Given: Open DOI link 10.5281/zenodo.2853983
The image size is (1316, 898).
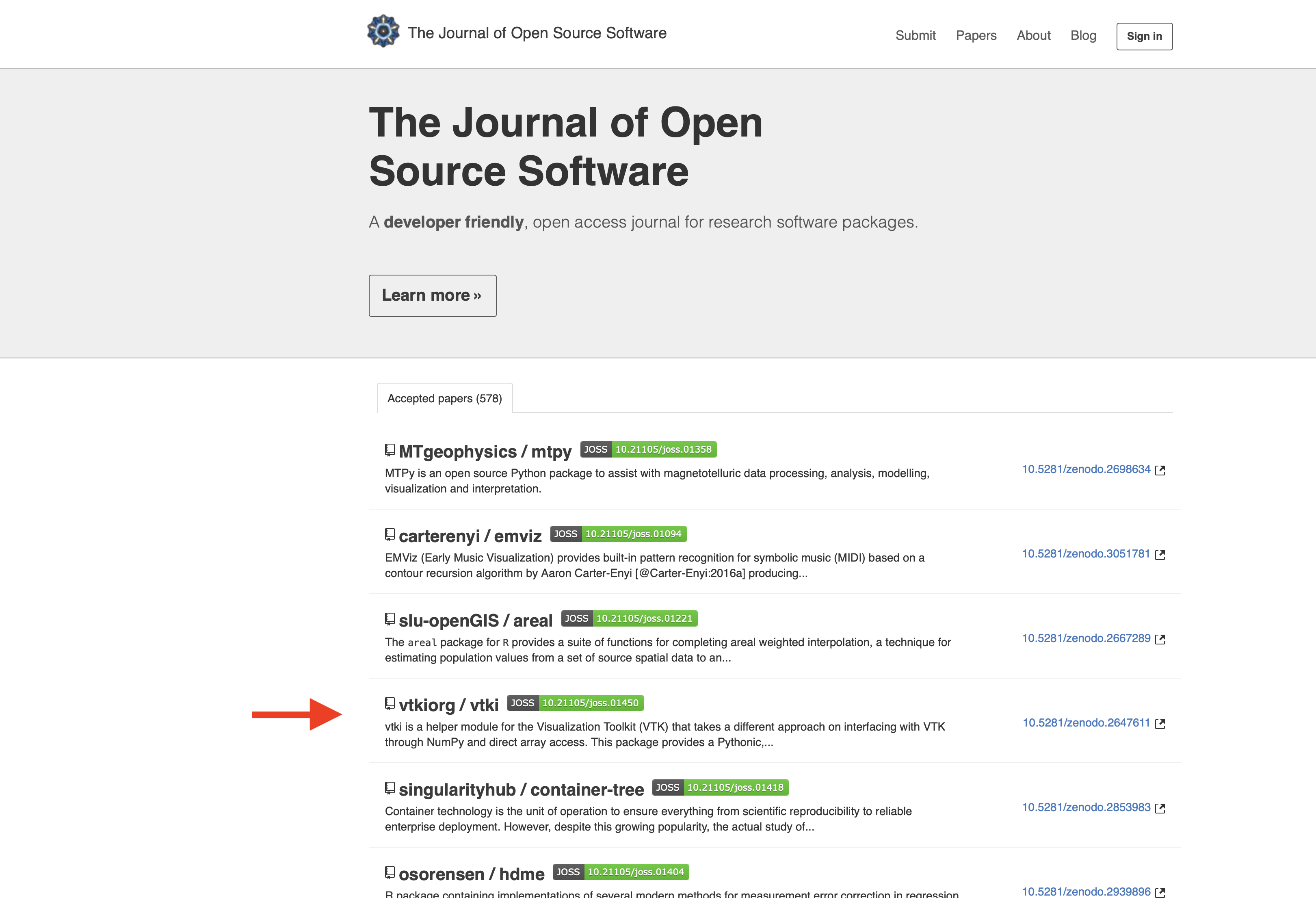Looking at the screenshot, I should click(1086, 807).
